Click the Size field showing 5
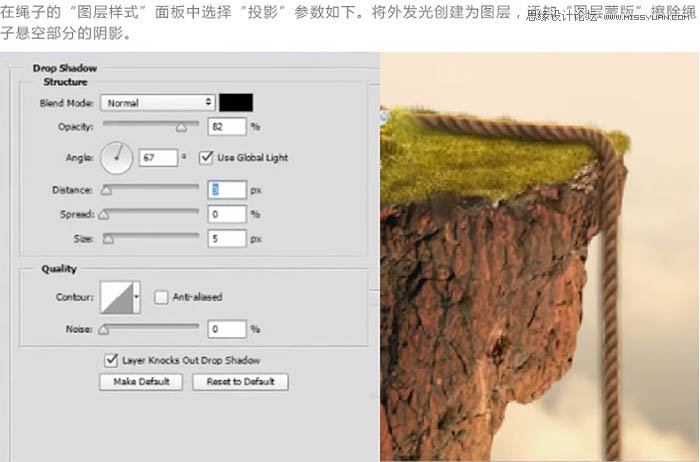Viewport: 700px width, 462px height. tap(227, 239)
